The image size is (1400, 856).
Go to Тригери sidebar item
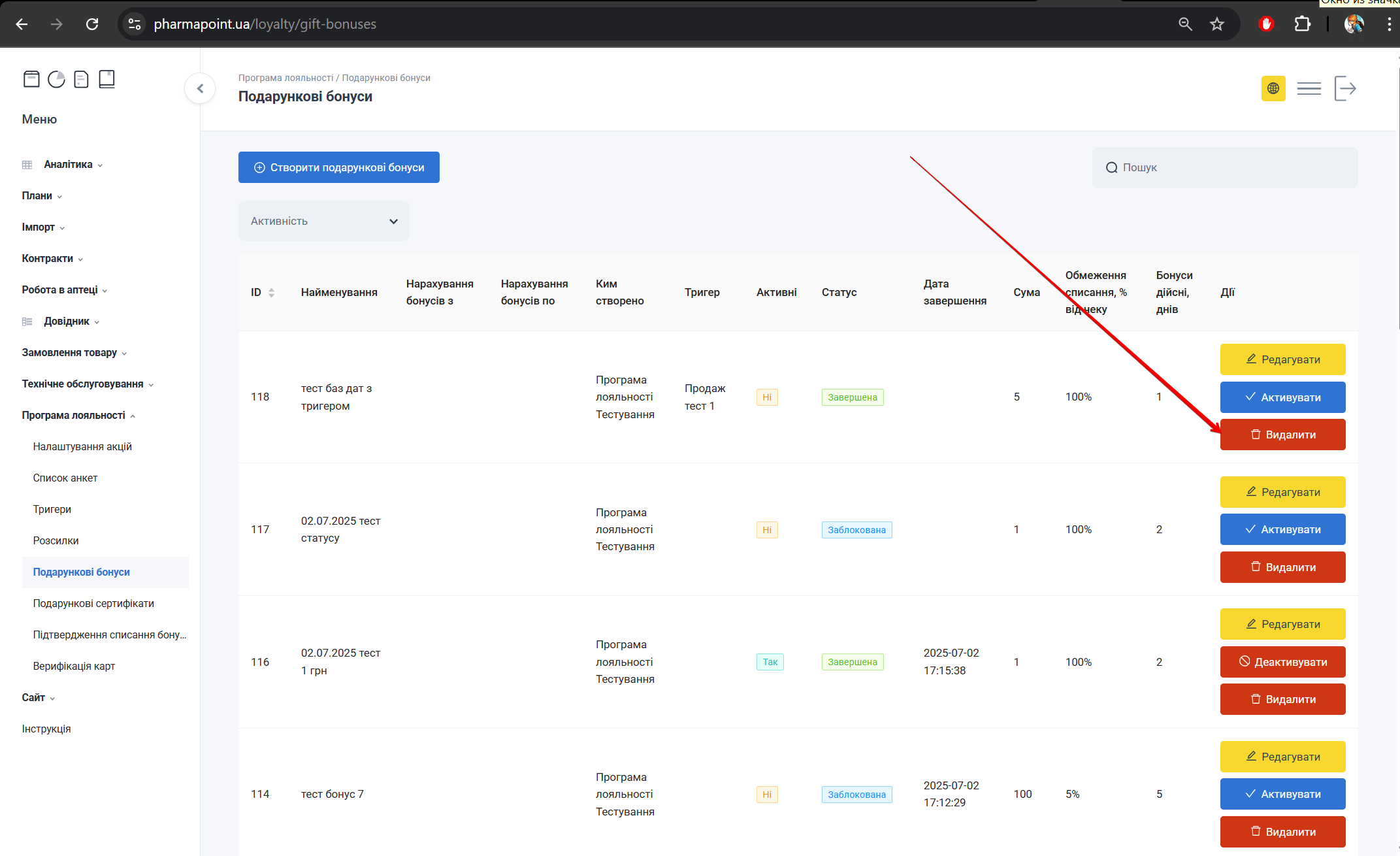click(52, 509)
